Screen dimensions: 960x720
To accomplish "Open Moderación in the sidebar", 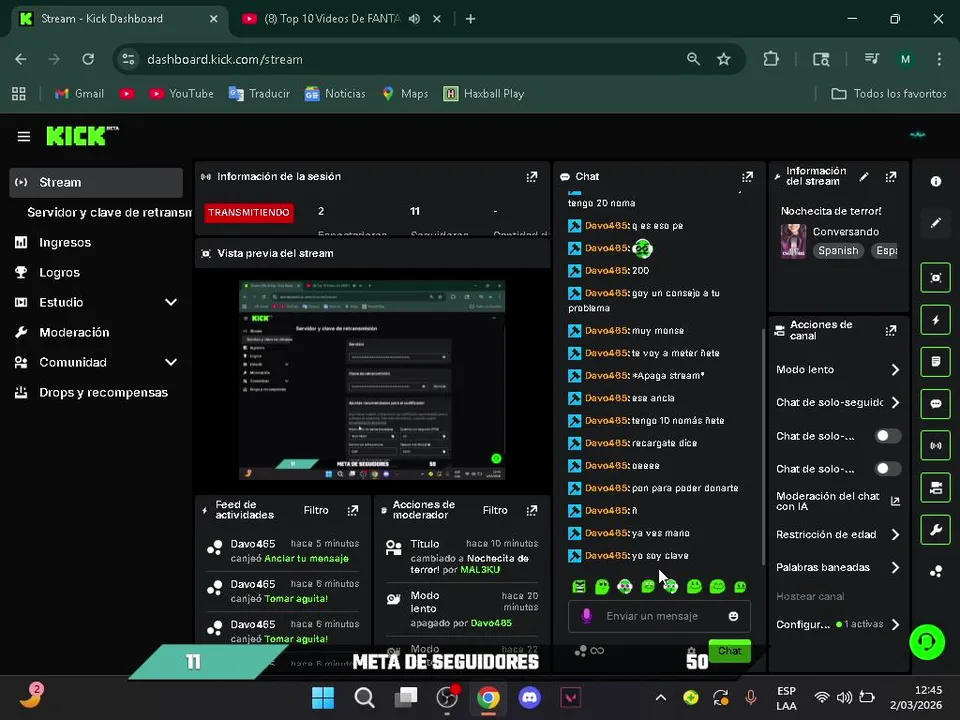I will coord(74,332).
